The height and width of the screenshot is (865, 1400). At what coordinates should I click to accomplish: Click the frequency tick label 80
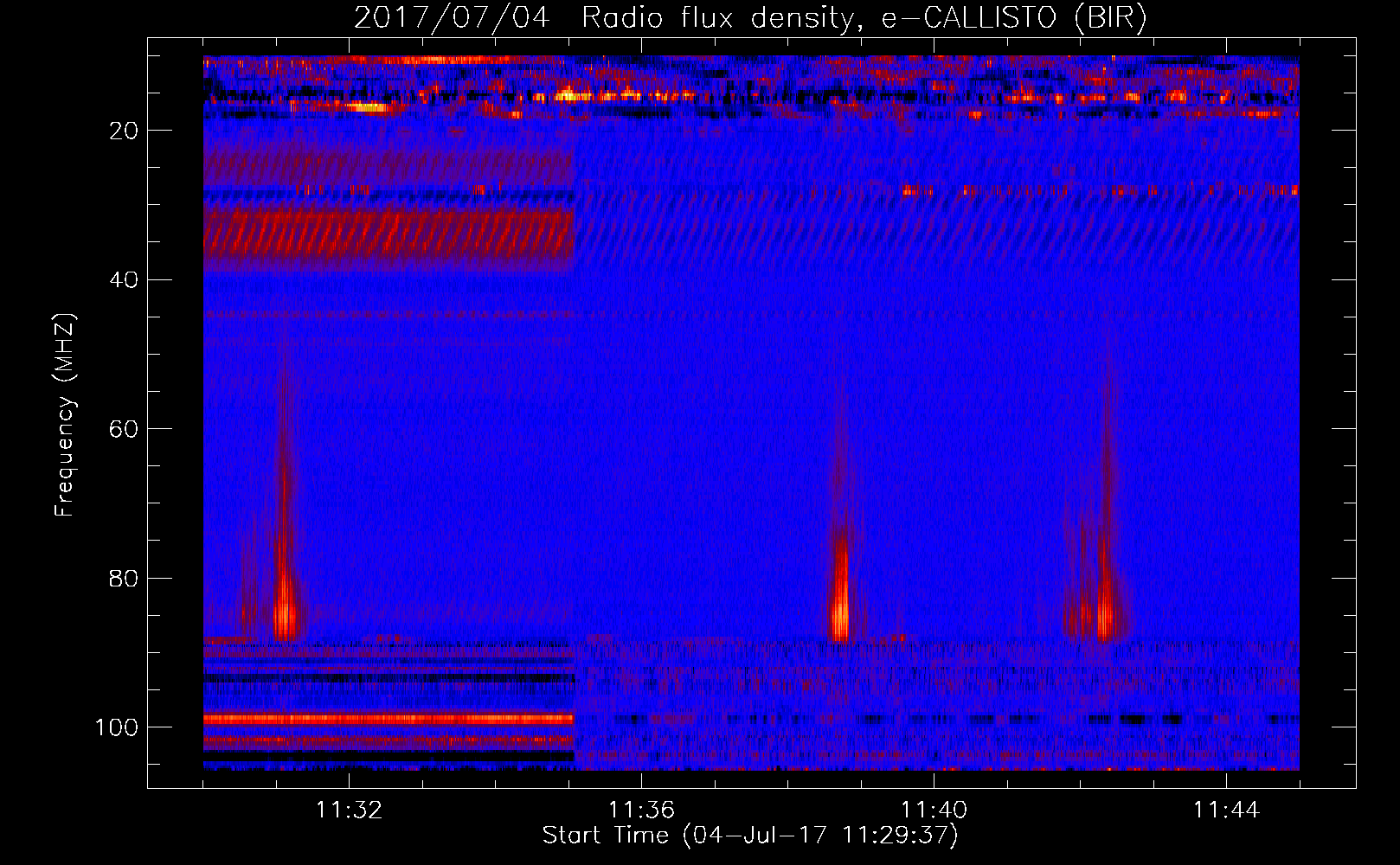[125, 579]
